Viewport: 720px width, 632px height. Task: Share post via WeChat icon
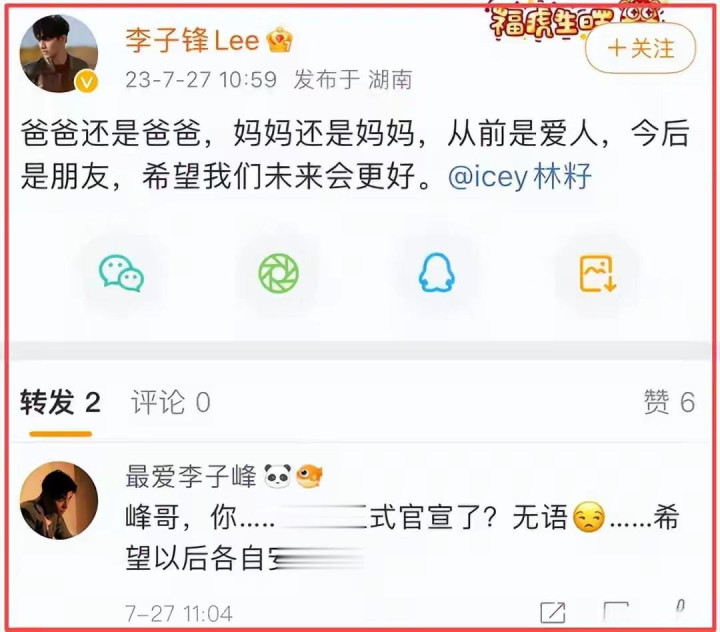point(122,274)
